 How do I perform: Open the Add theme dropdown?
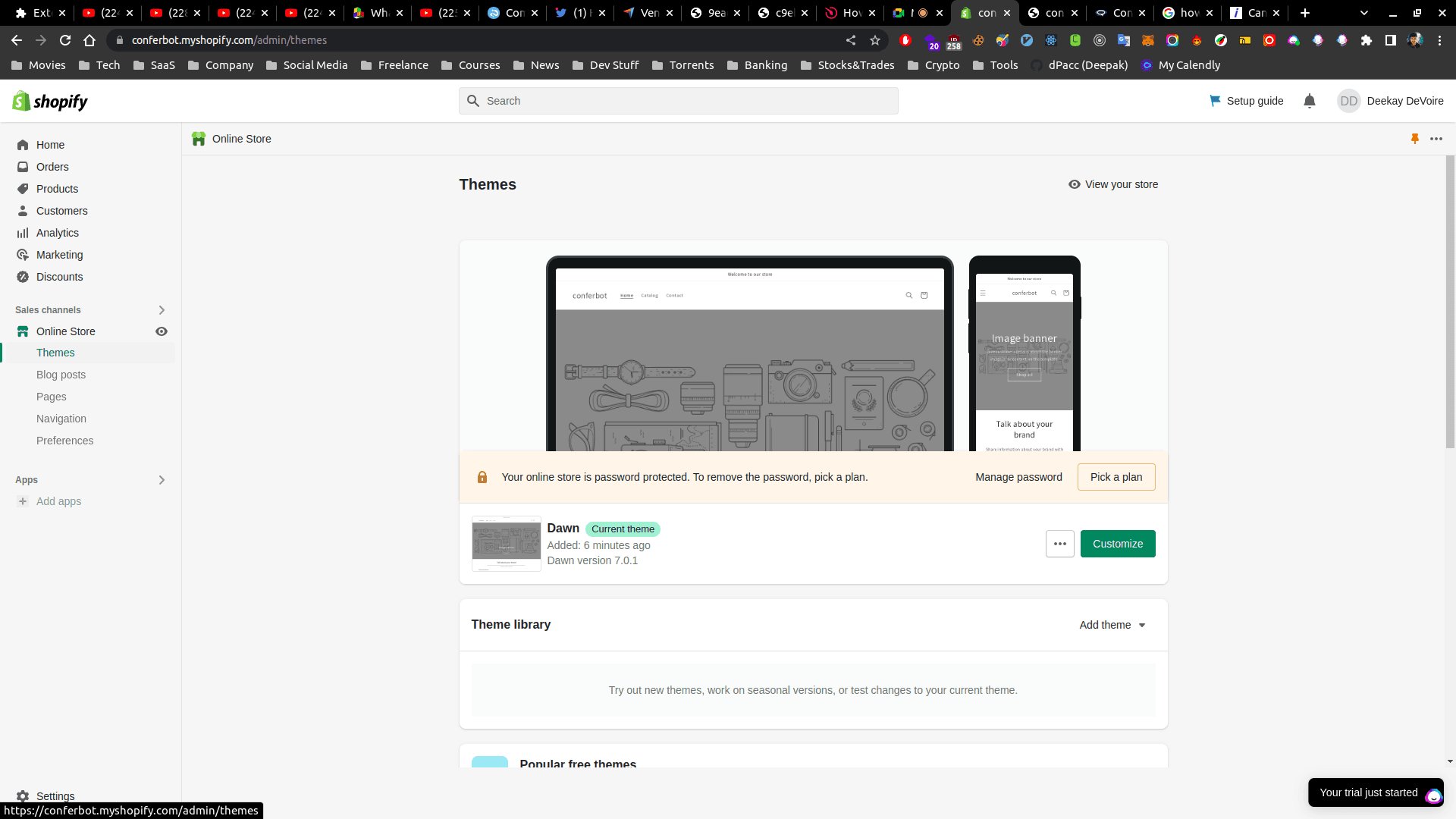(x=1112, y=625)
